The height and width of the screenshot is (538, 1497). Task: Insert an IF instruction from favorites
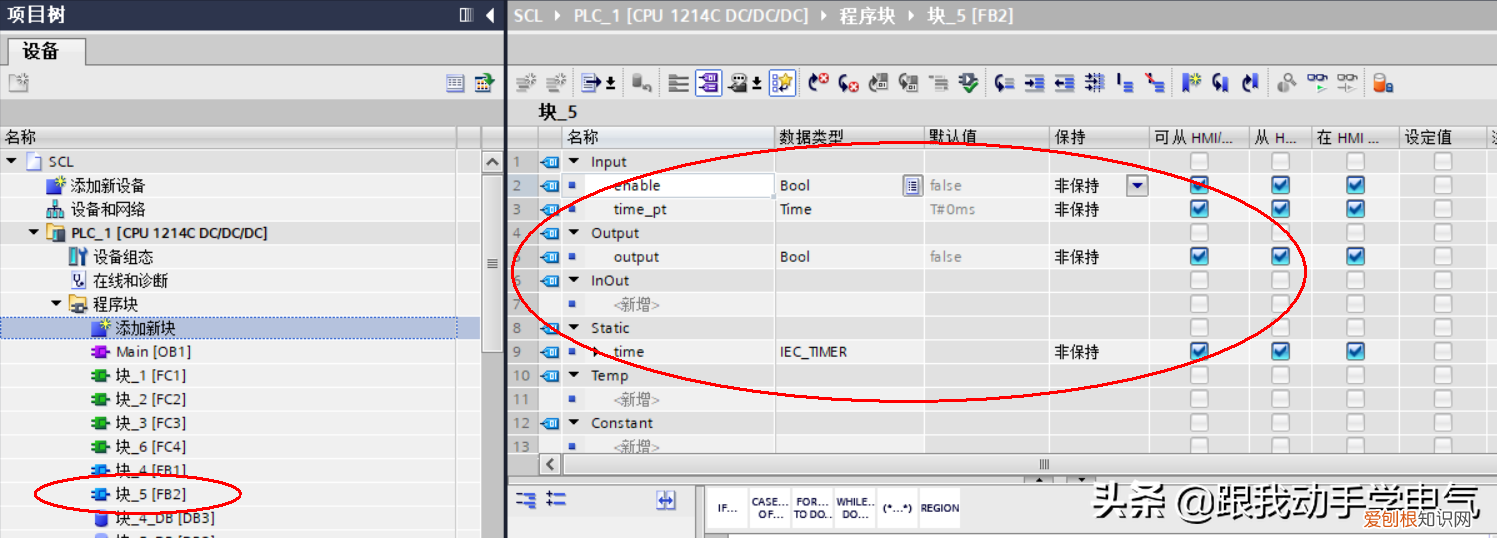tap(727, 508)
